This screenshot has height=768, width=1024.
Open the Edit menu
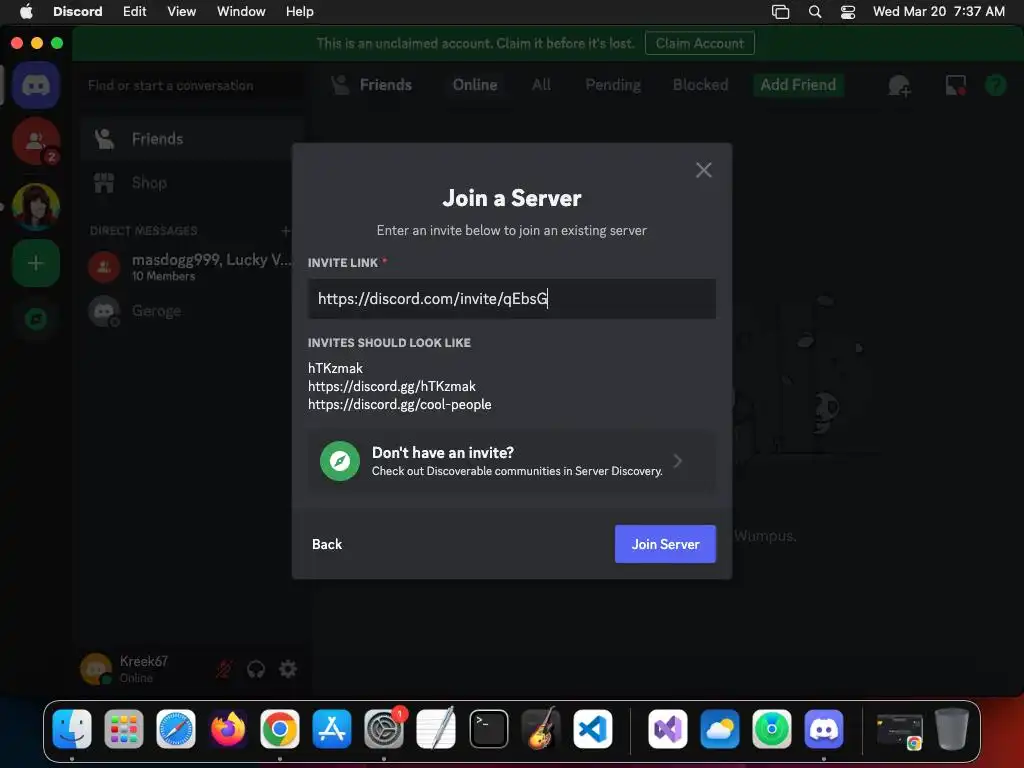tap(135, 11)
